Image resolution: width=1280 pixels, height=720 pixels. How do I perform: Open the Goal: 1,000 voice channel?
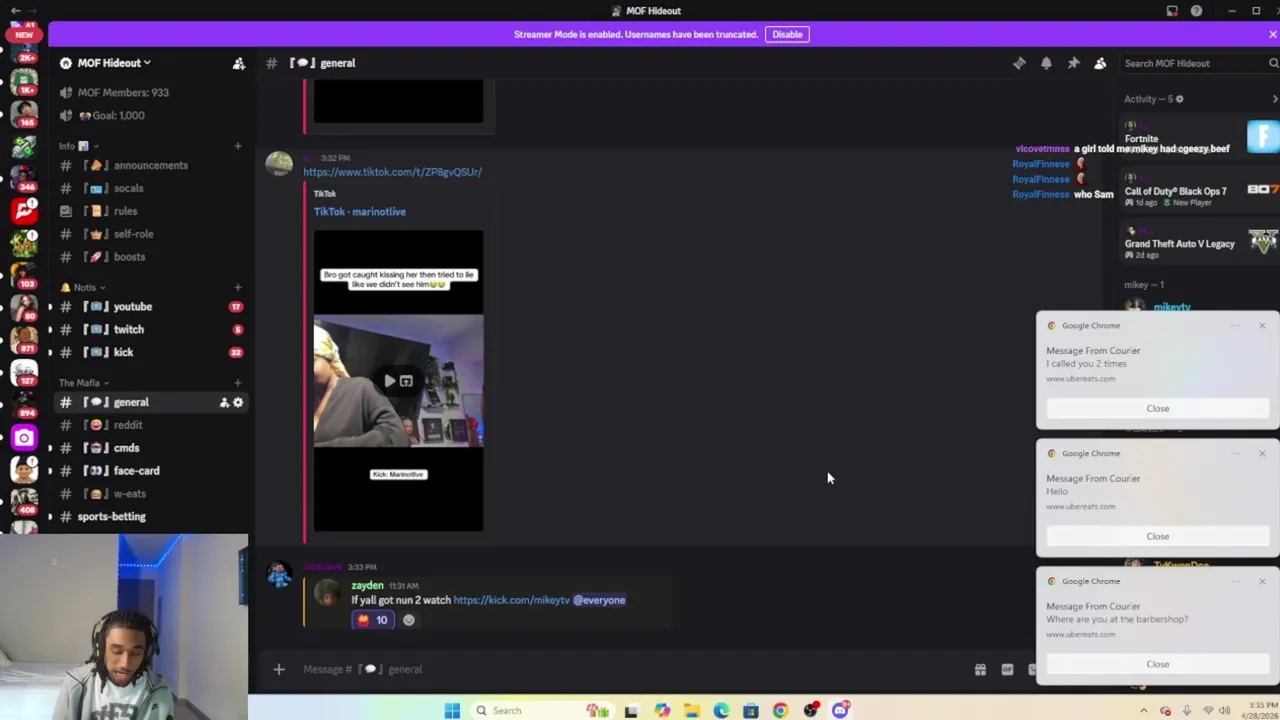pos(111,115)
